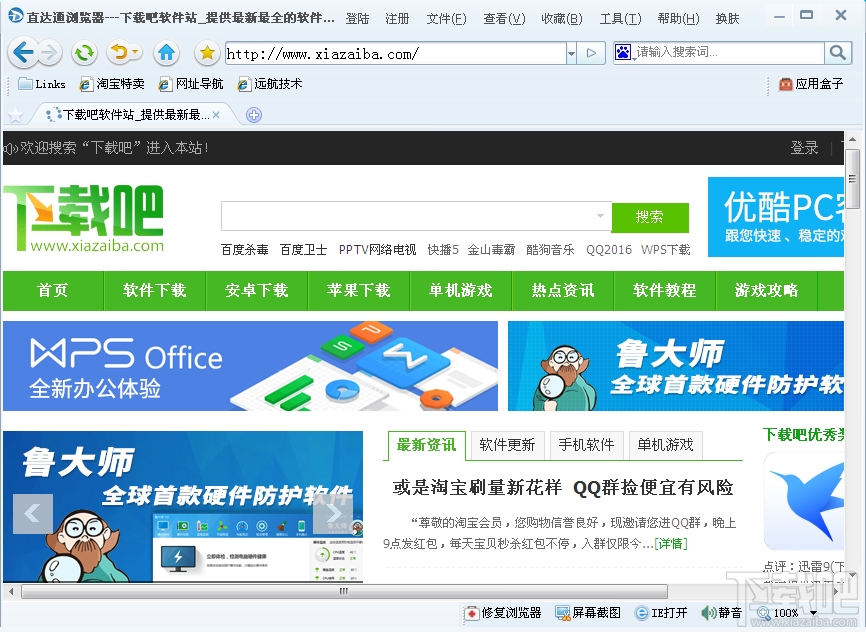The image size is (866, 632).
Task: Click the yellow star favorites icon
Action: [x=207, y=53]
